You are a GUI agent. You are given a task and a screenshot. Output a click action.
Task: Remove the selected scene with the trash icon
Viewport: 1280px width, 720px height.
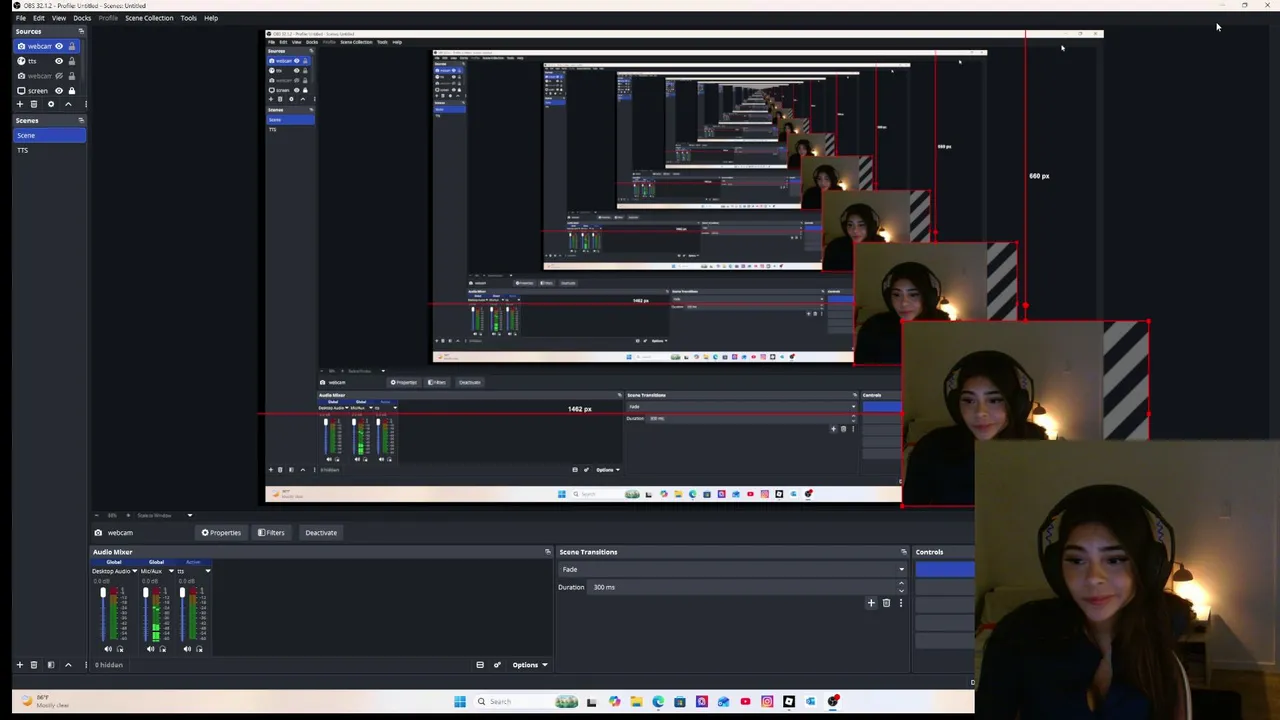coord(34,665)
